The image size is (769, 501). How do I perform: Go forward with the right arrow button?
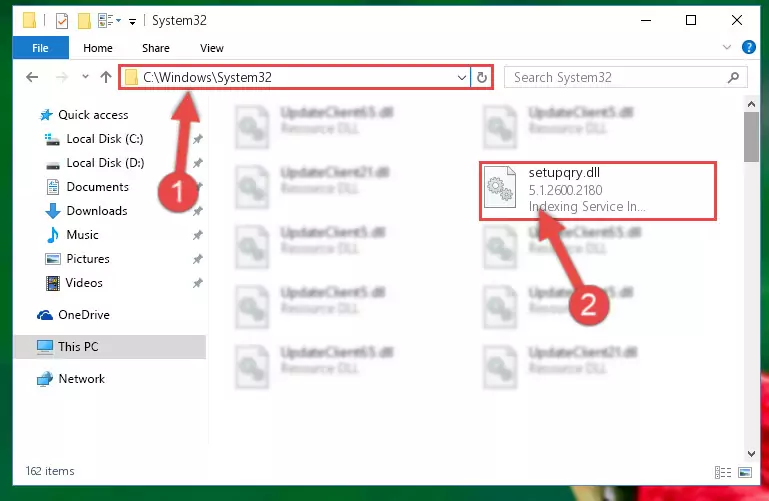click(62, 77)
